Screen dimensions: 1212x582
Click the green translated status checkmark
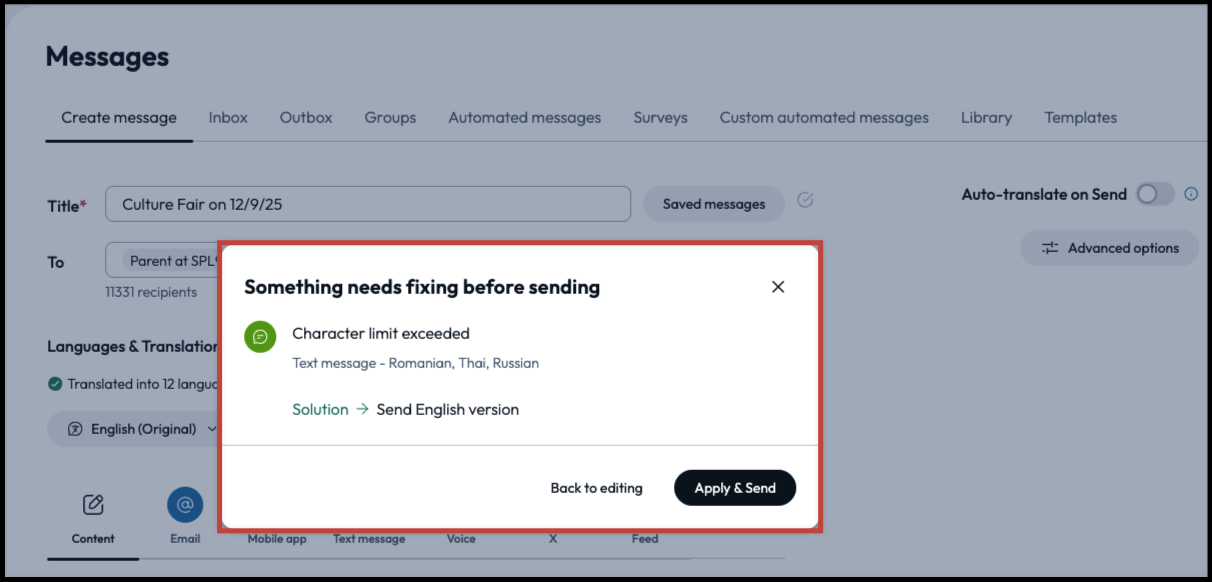tap(55, 384)
